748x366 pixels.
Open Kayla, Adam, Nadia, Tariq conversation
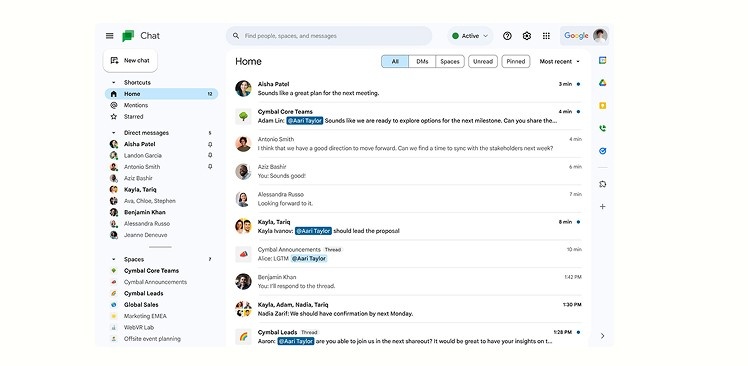pyautogui.click(x=408, y=309)
